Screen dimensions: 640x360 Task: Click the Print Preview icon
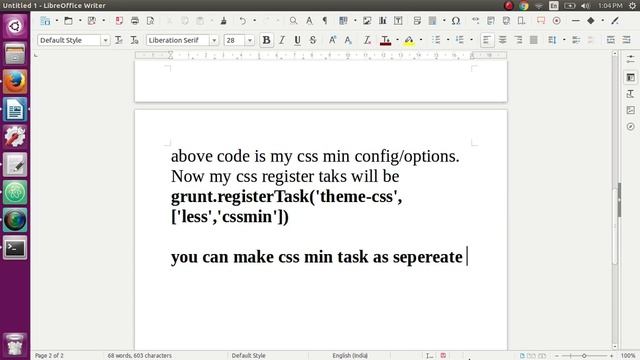pos(150,21)
